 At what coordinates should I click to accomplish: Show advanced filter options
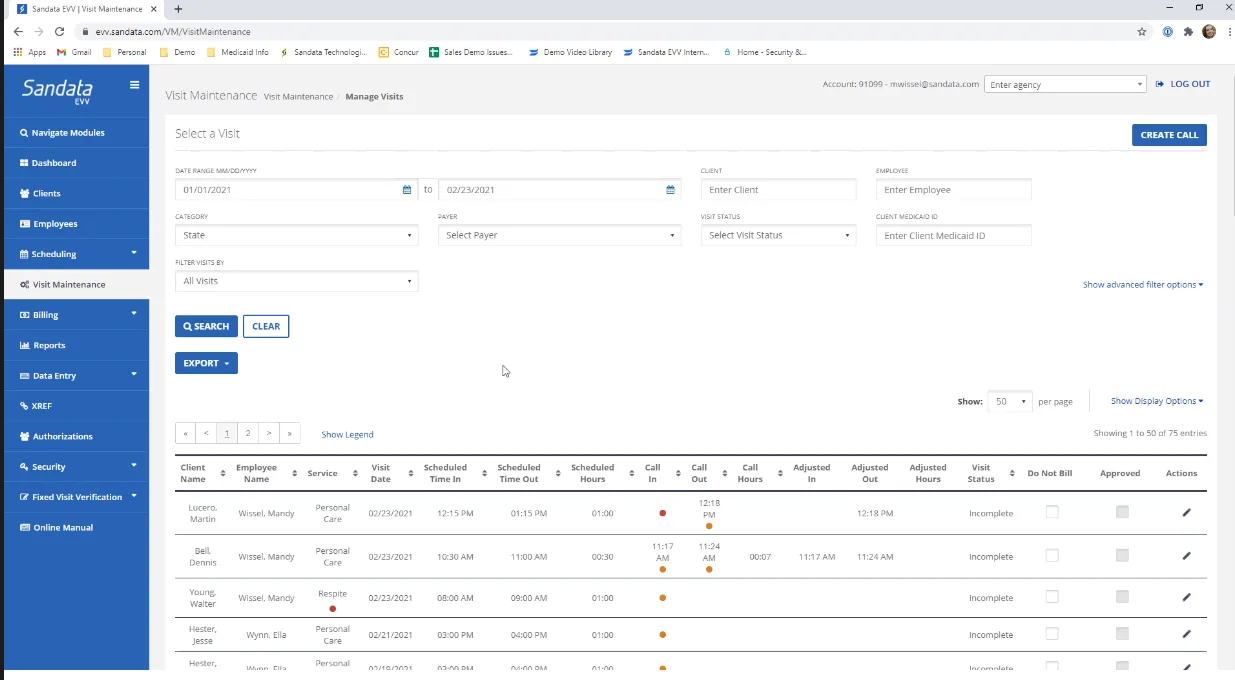1142,284
